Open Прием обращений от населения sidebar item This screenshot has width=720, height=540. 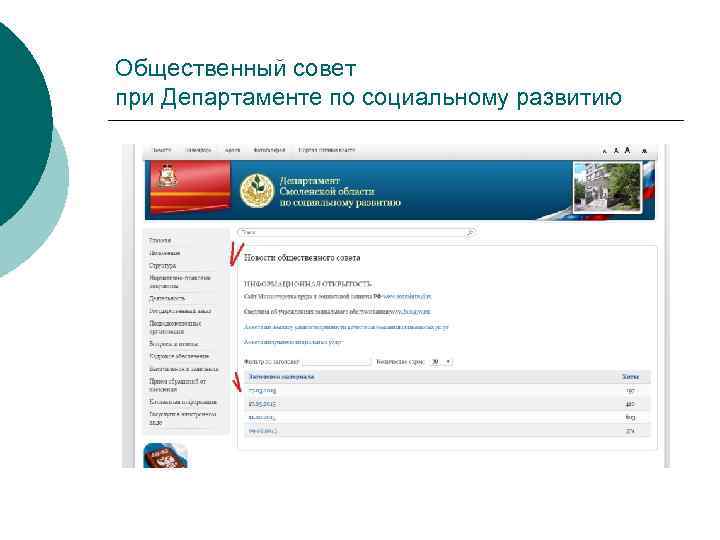[178, 385]
